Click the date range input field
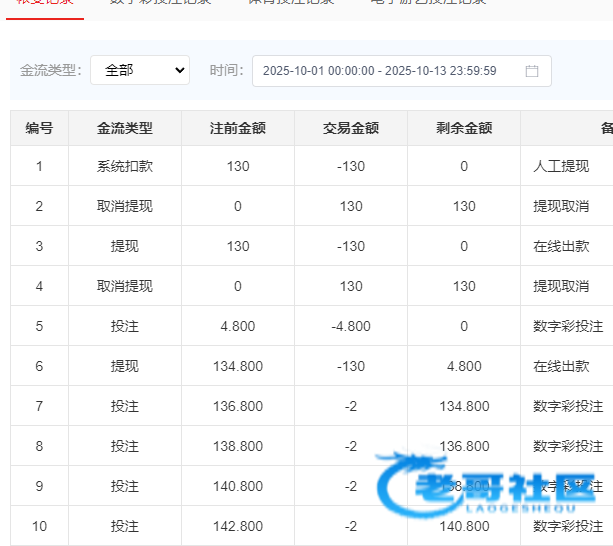Image resolution: width=613 pixels, height=546 pixels. coord(390,71)
